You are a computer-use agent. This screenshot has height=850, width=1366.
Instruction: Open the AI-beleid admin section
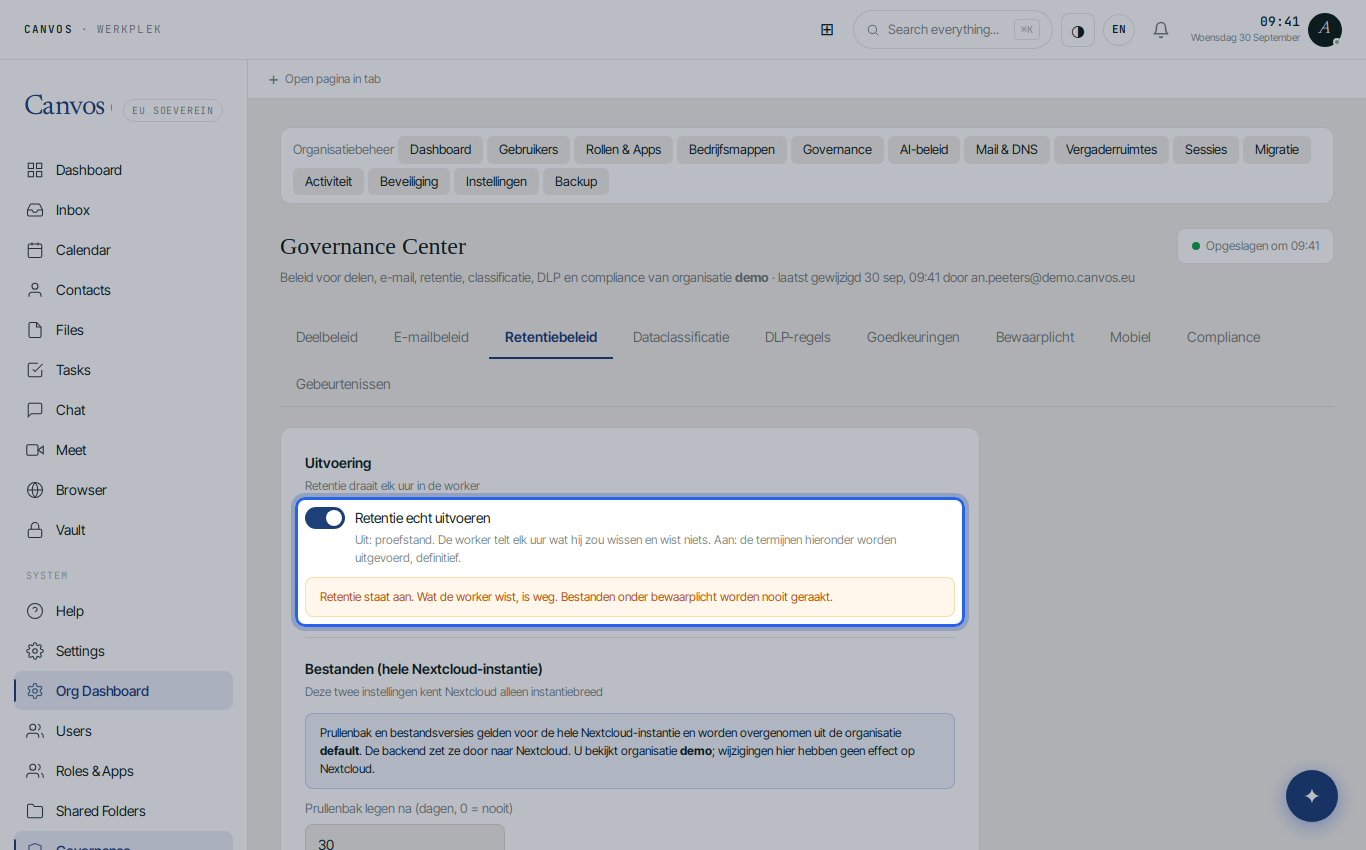point(924,150)
